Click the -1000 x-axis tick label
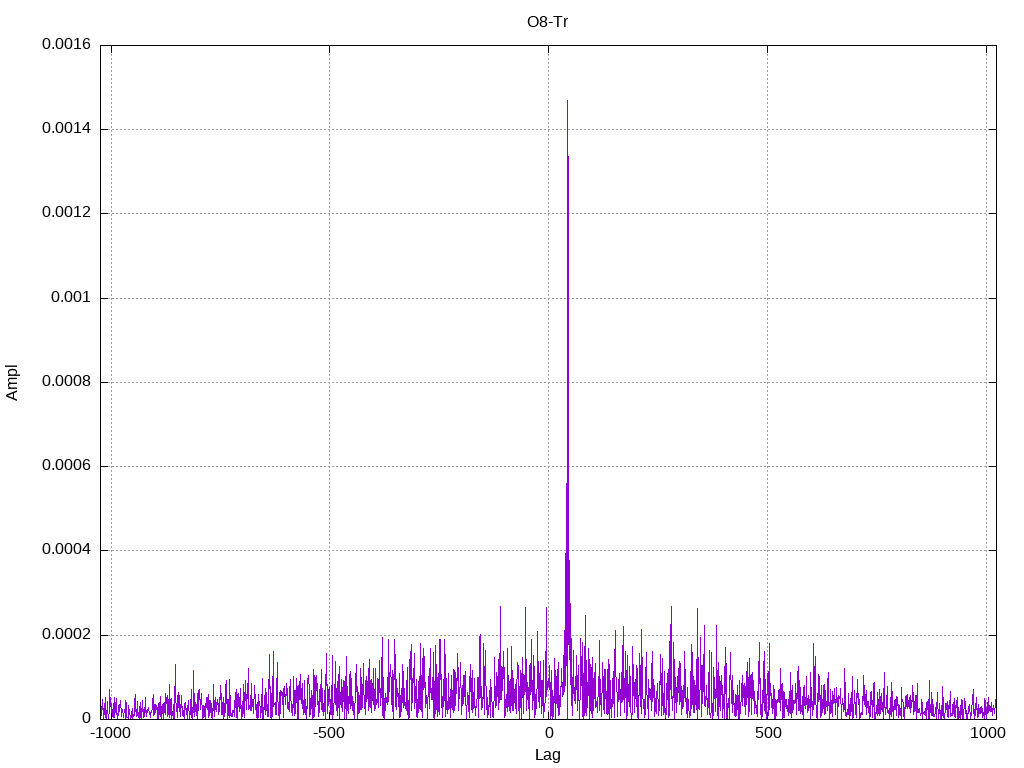Screen dimensions: 1024x768 point(110,734)
